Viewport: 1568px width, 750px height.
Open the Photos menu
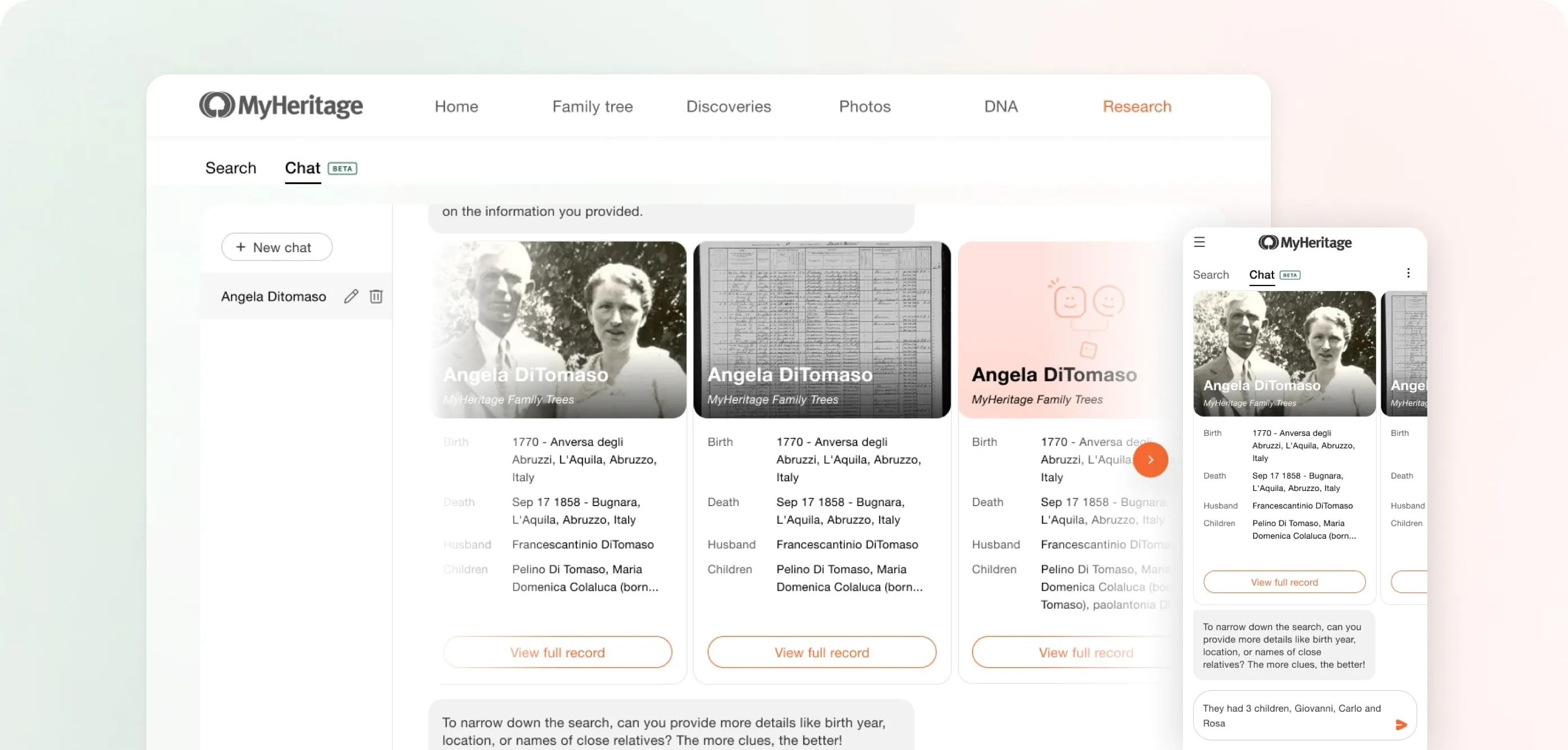click(864, 106)
